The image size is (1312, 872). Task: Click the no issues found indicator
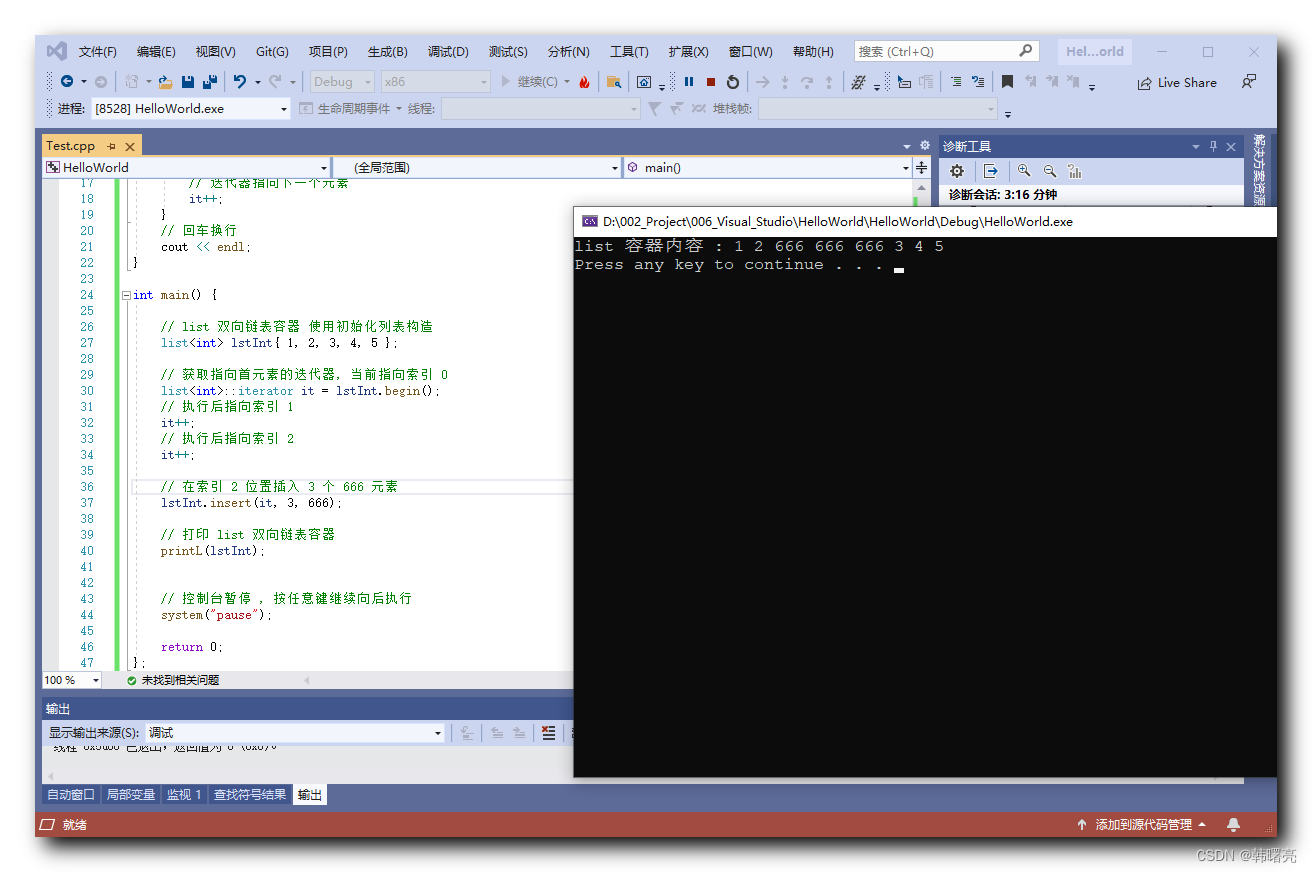coord(172,680)
